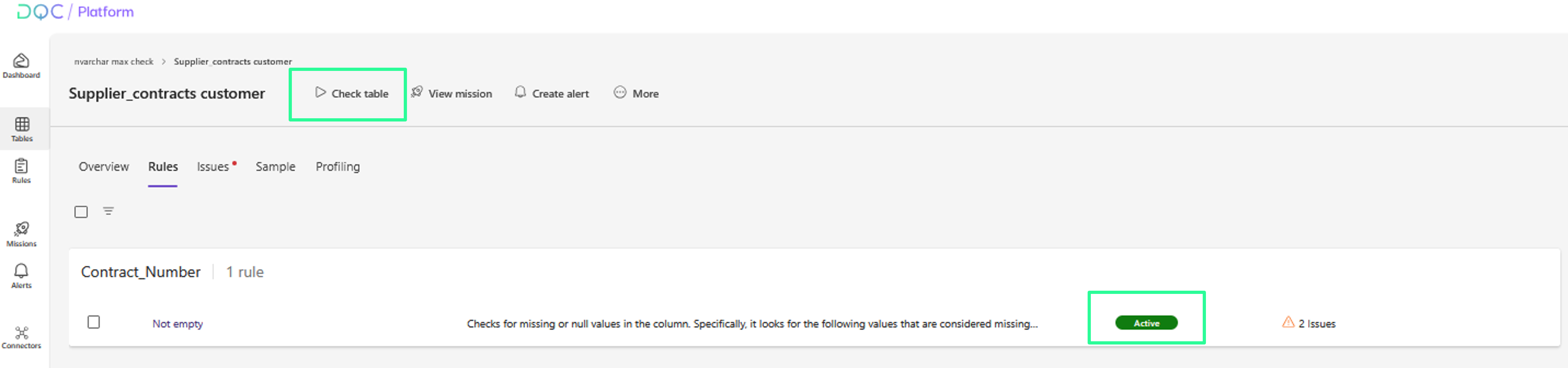
Task: Open Alerts bell icon in sidebar
Action: 21,275
